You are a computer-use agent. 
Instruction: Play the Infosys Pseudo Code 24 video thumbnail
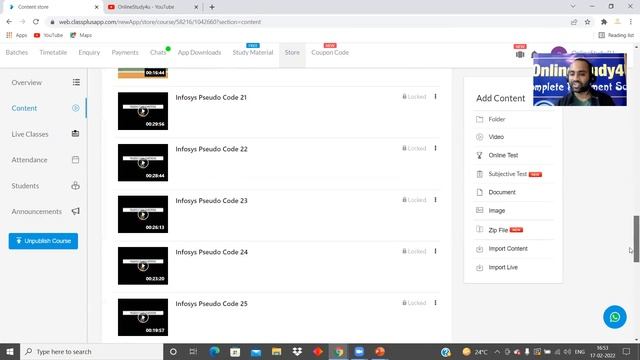pyautogui.click(x=143, y=266)
